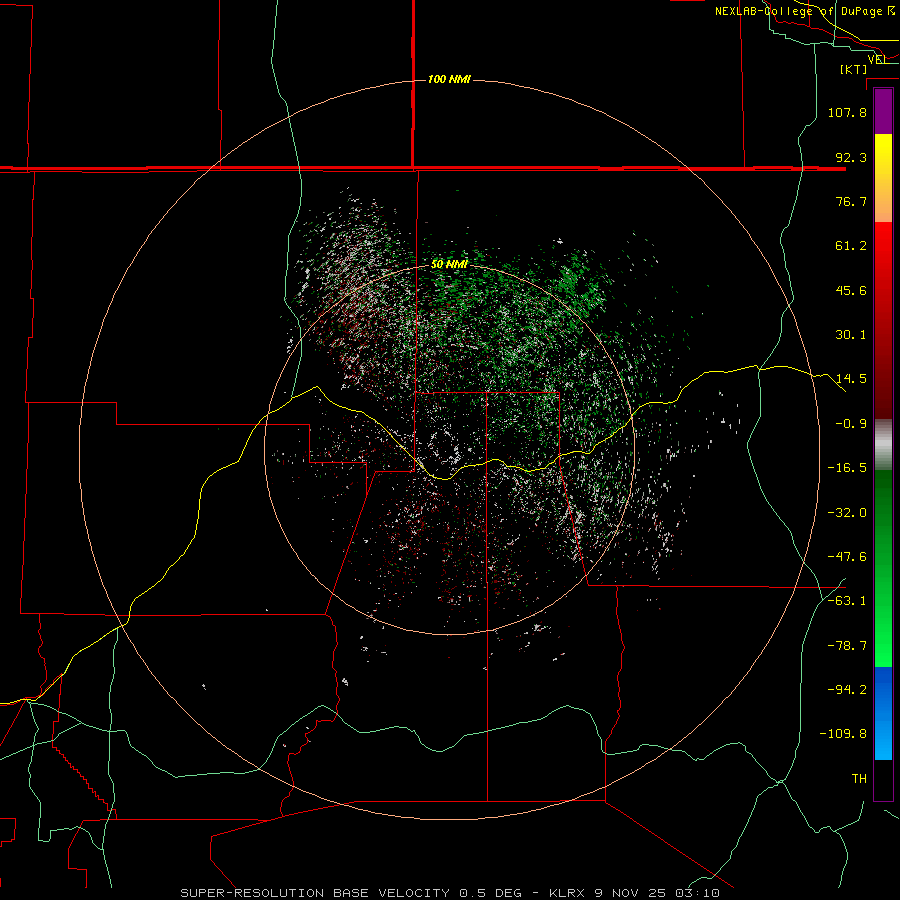Click the 45.6 velocity scale value
The width and height of the screenshot is (900, 900).
pos(851,290)
